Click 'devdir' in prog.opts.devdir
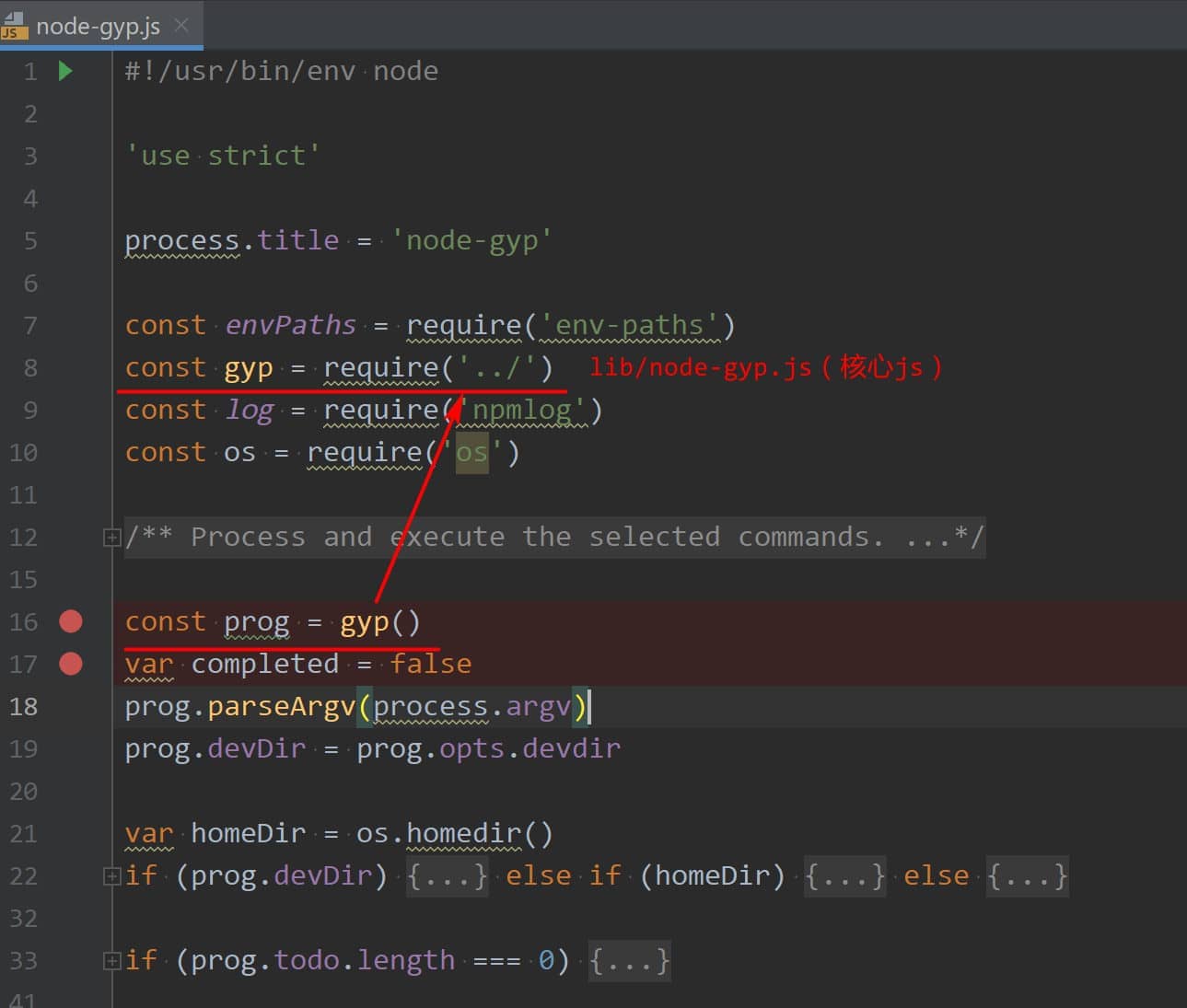This screenshot has height=1008, width=1187. (572, 748)
